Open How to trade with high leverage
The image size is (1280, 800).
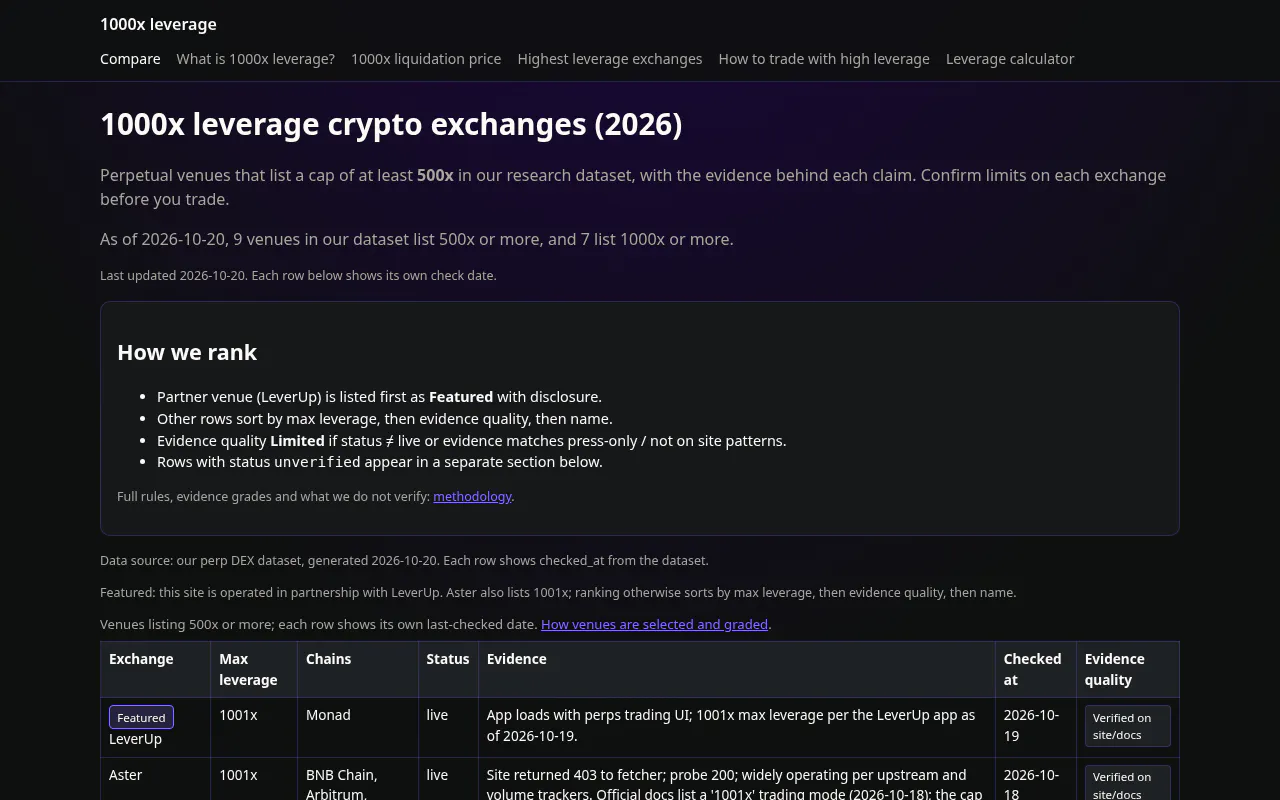(x=824, y=59)
